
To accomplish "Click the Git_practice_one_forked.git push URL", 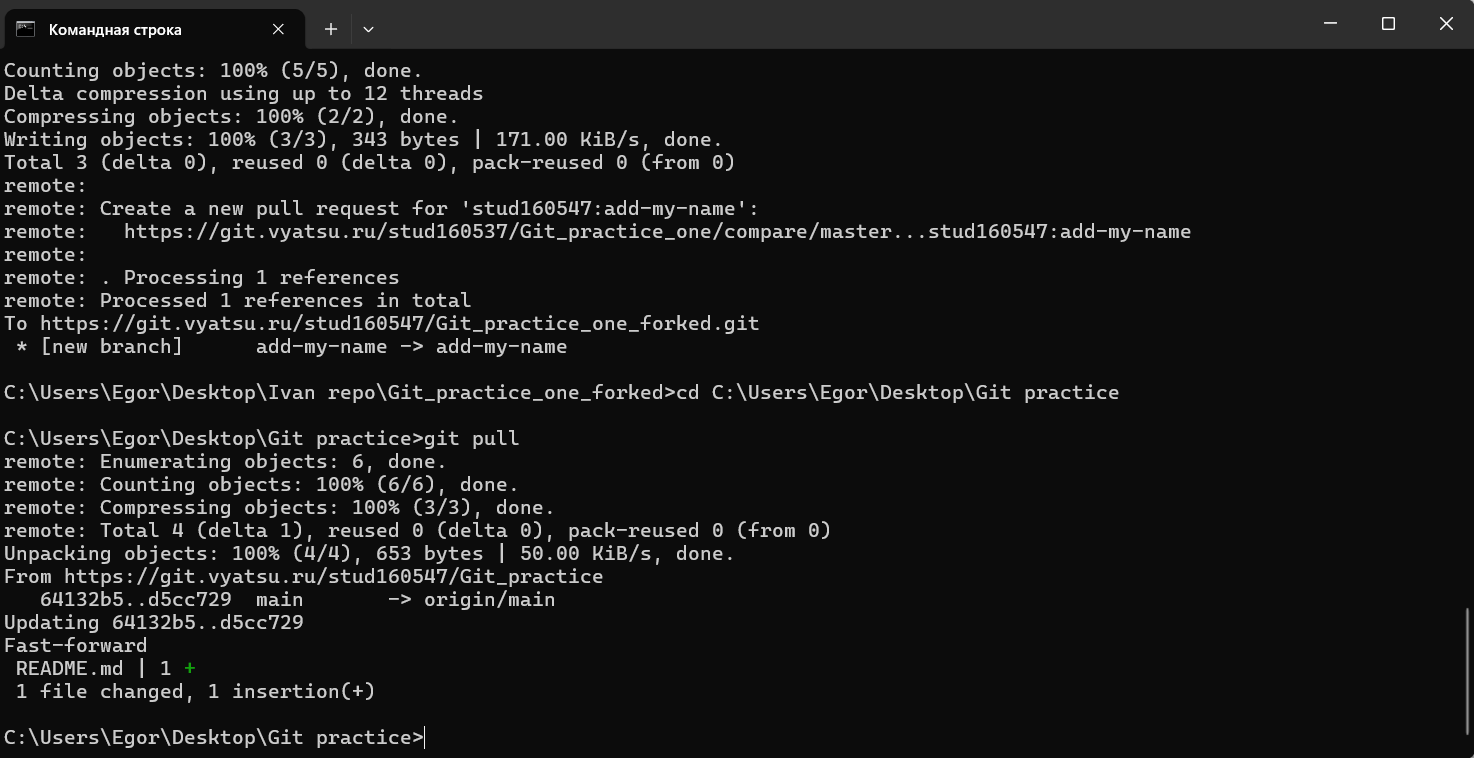I will point(399,324).
